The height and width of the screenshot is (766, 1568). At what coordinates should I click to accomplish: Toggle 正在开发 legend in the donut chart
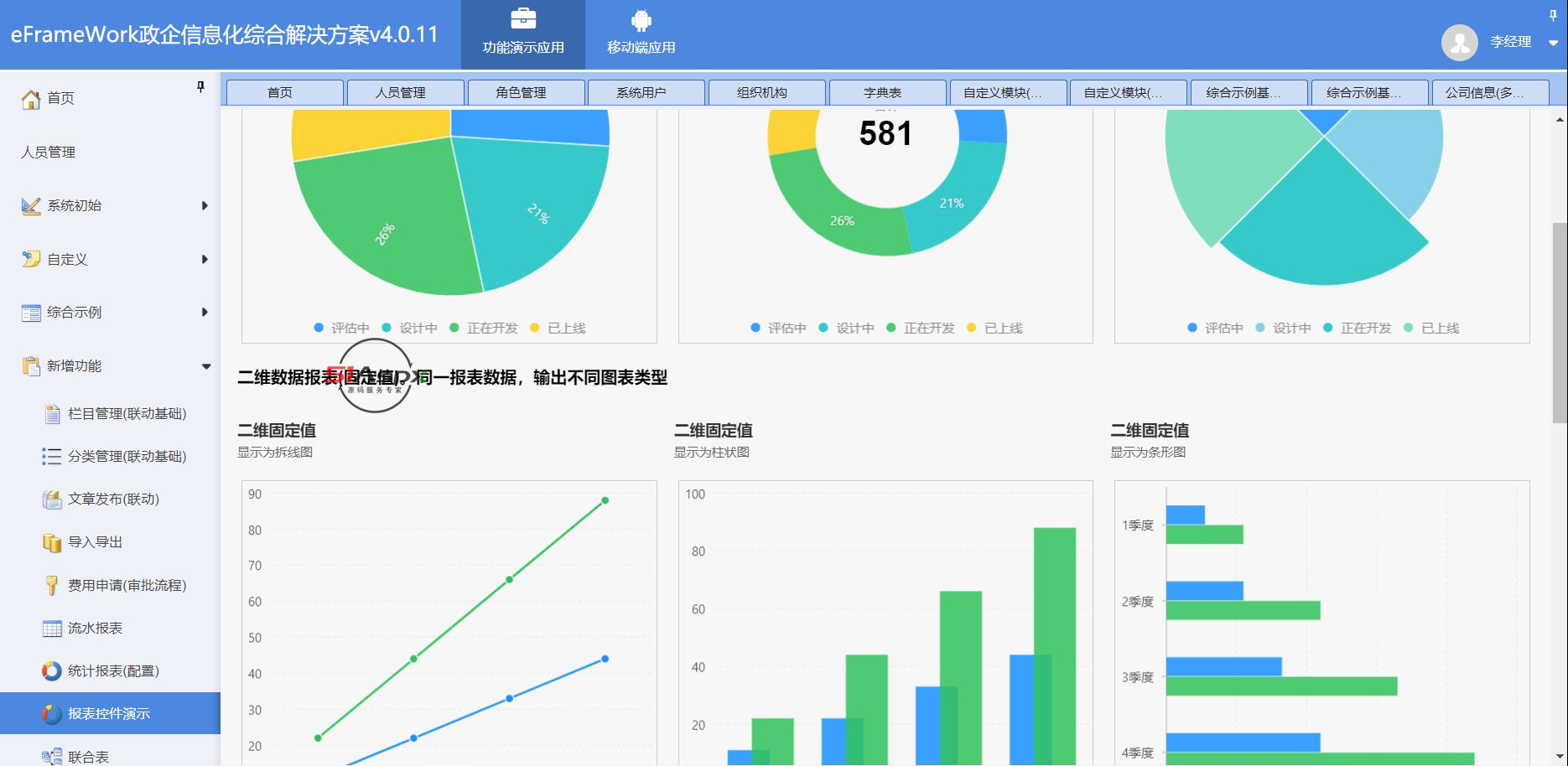click(x=921, y=328)
